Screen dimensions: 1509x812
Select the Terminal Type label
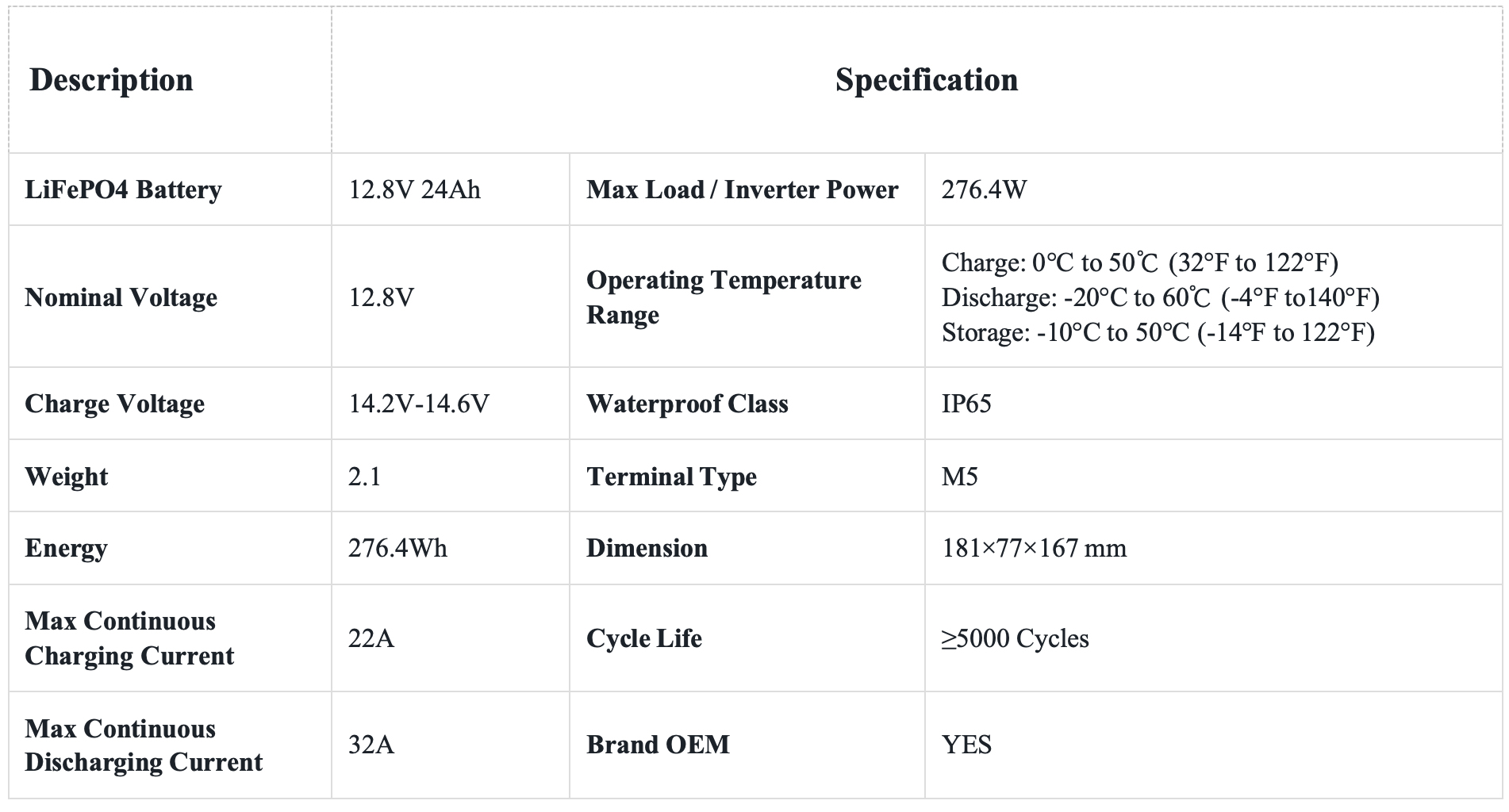click(x=671, y=477)
